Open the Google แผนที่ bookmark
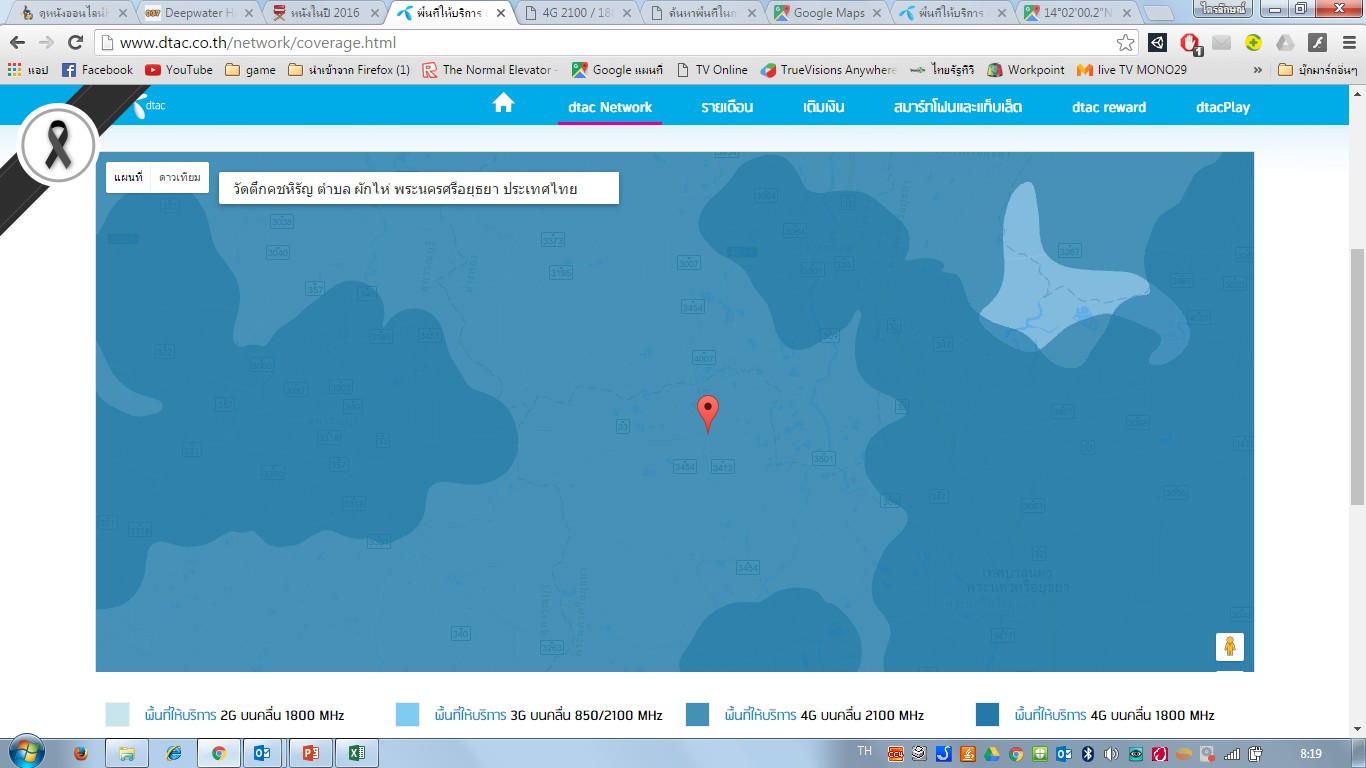Screen dimensions: 1366x768 617,70
